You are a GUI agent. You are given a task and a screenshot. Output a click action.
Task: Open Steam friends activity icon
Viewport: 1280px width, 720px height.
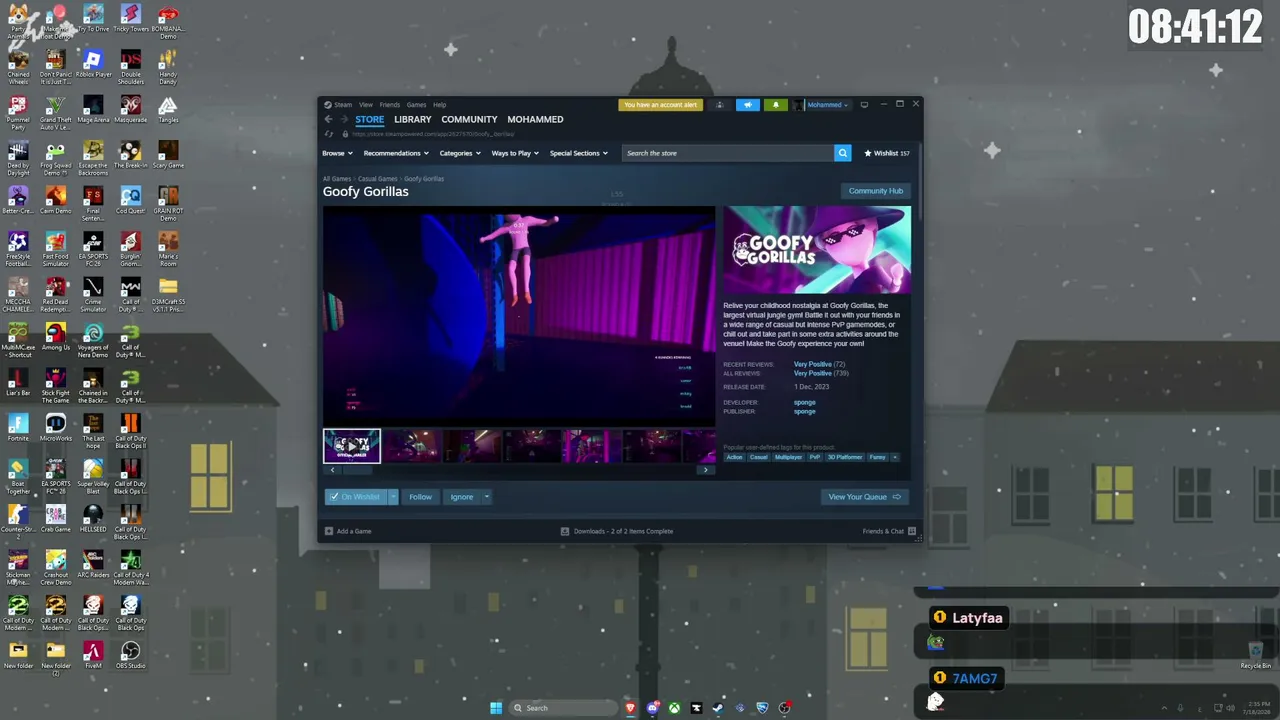coord(719,105)
